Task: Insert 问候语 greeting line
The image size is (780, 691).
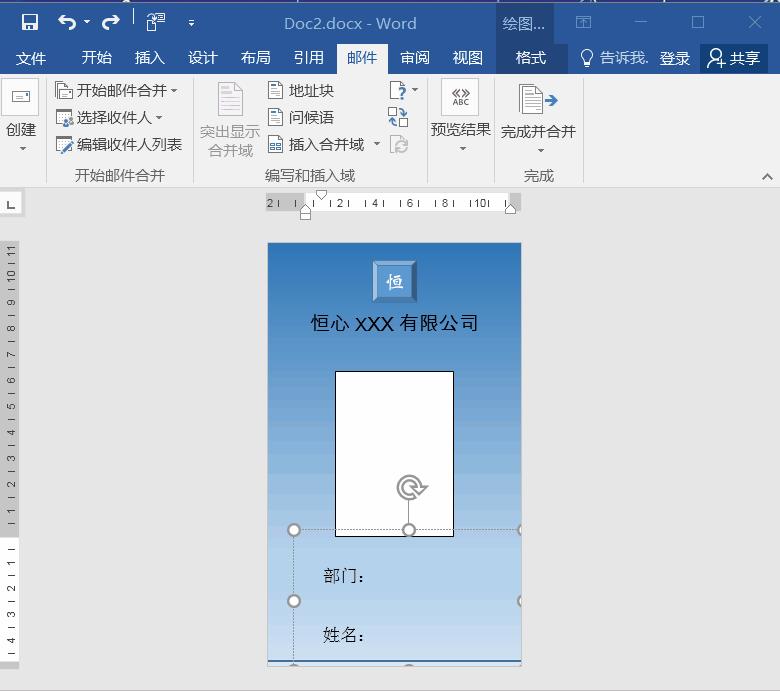Action: click(301, 117)
